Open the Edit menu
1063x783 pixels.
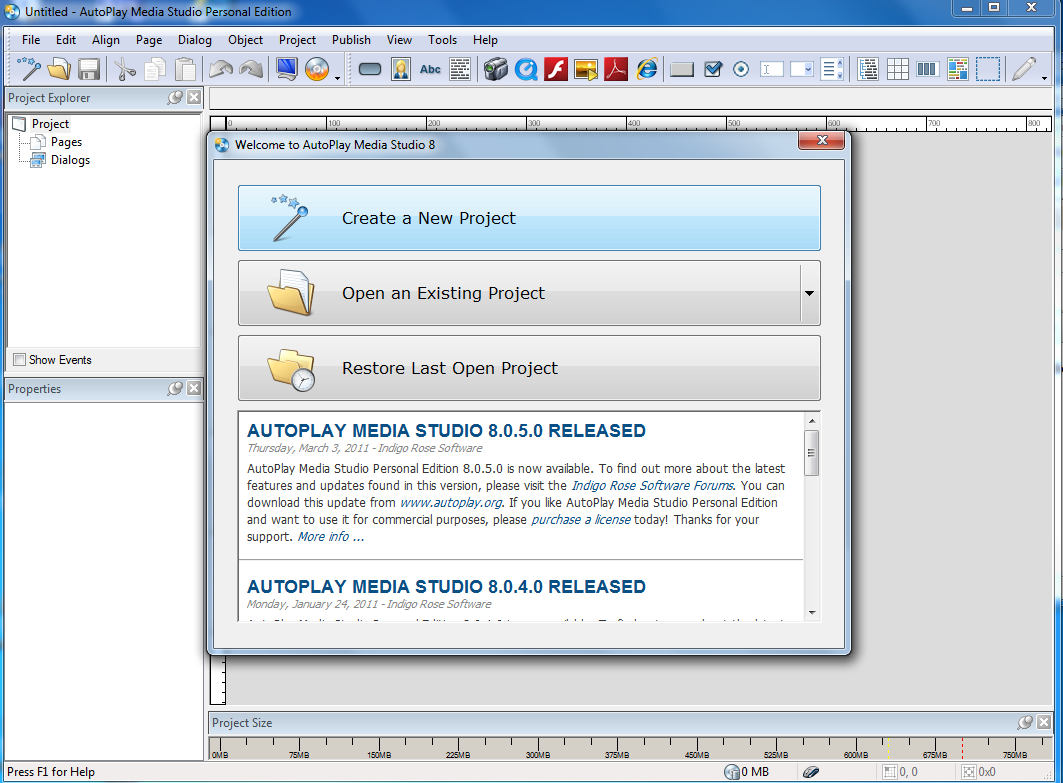66,40
